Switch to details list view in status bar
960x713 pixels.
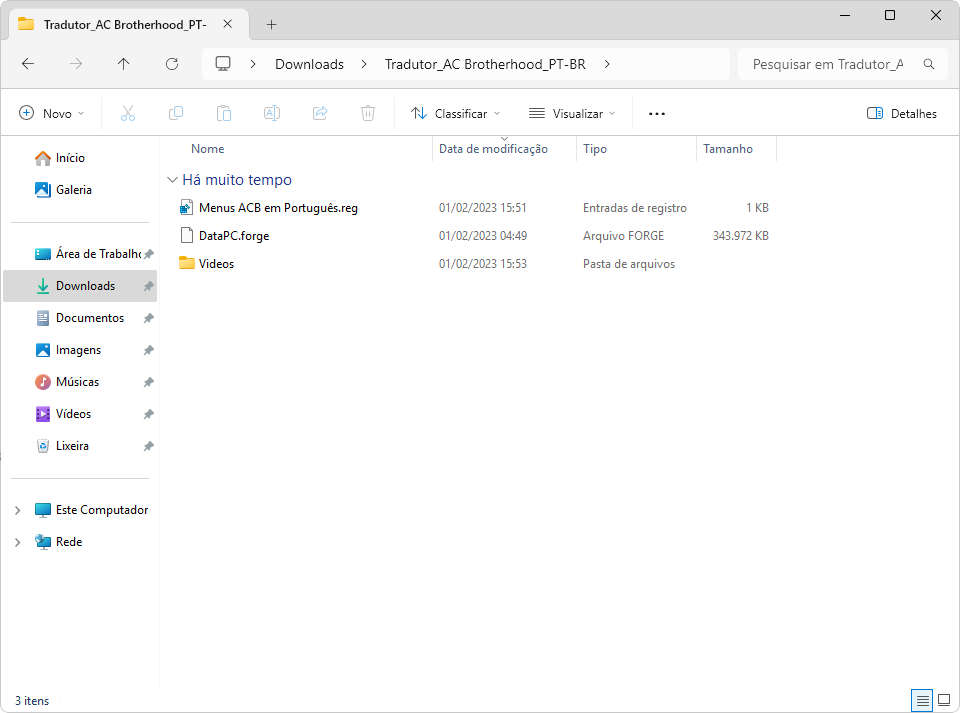point(922,700)
